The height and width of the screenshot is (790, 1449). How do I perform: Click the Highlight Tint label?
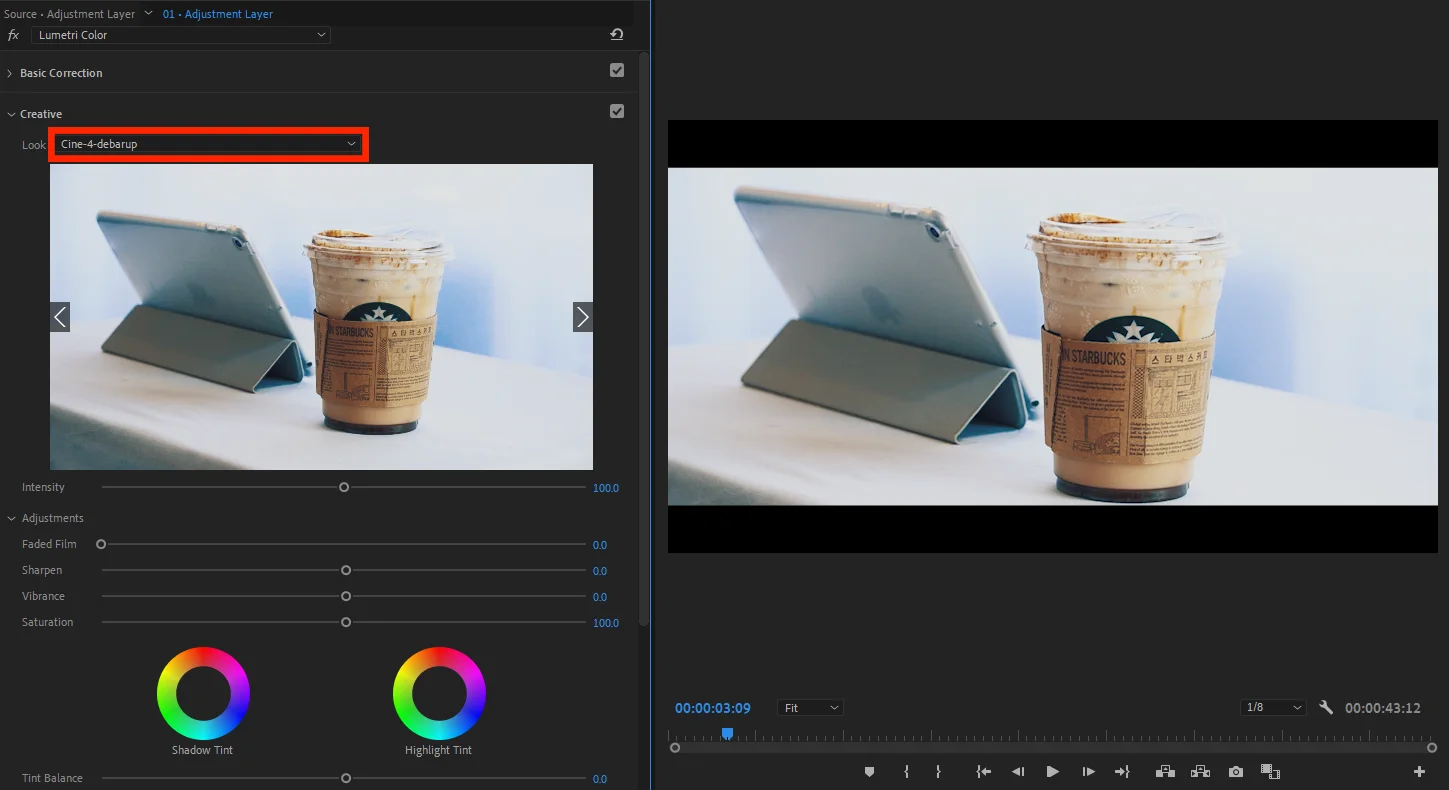click(438, 750)
